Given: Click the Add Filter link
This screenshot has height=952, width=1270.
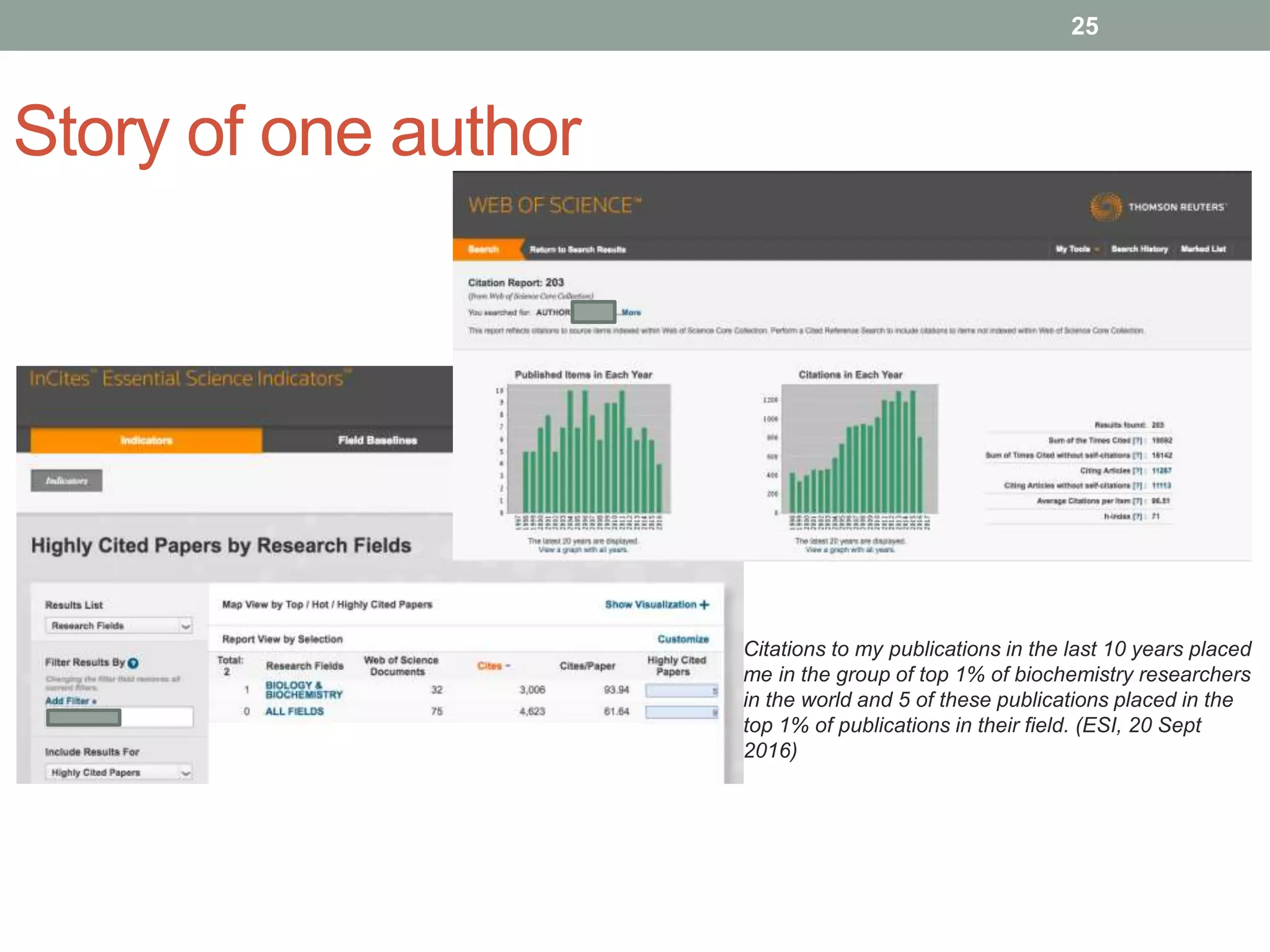Looking at the screenshot, I should point(70,701).
